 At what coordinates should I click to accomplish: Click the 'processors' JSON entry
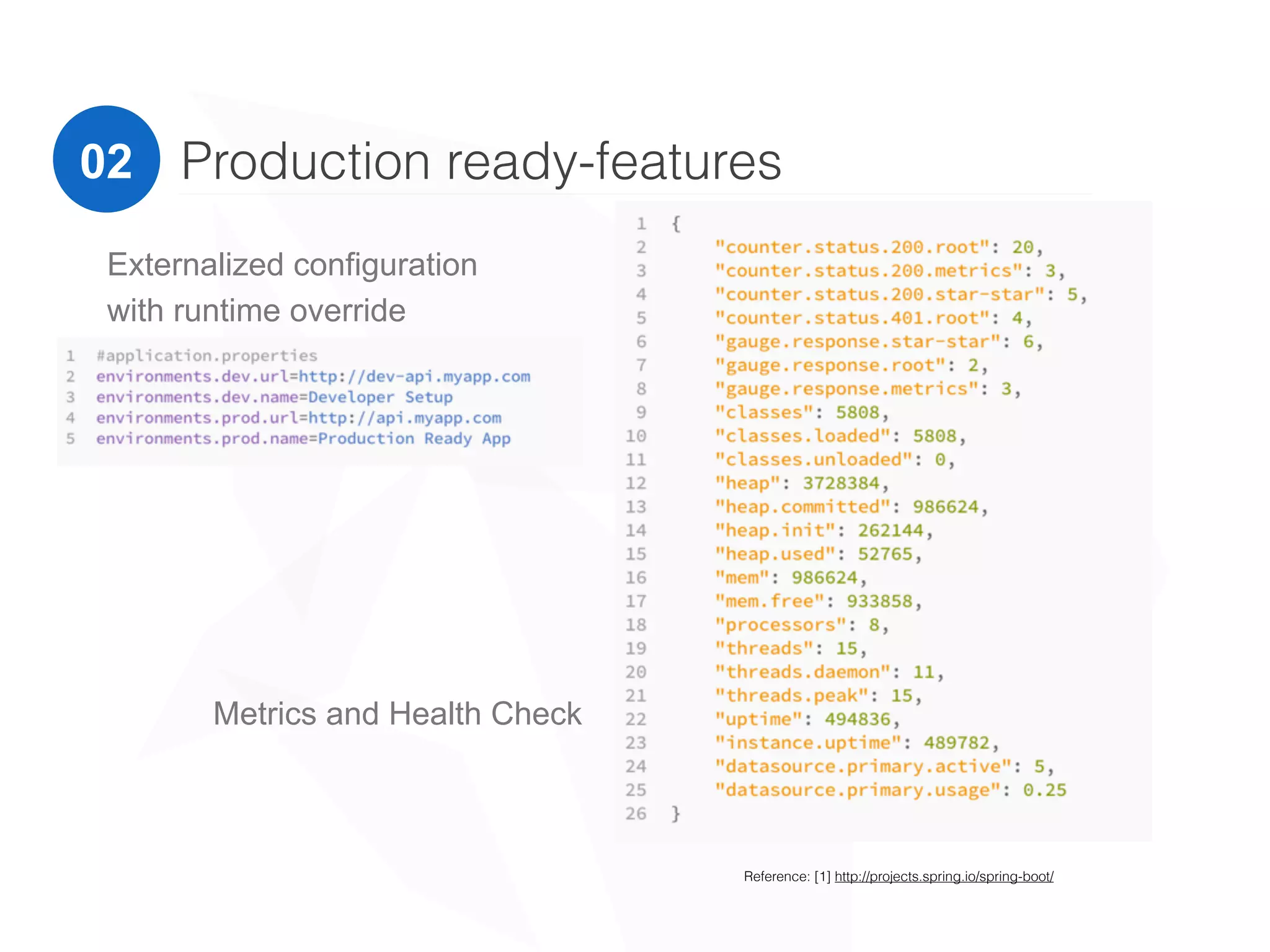point(802,625)
